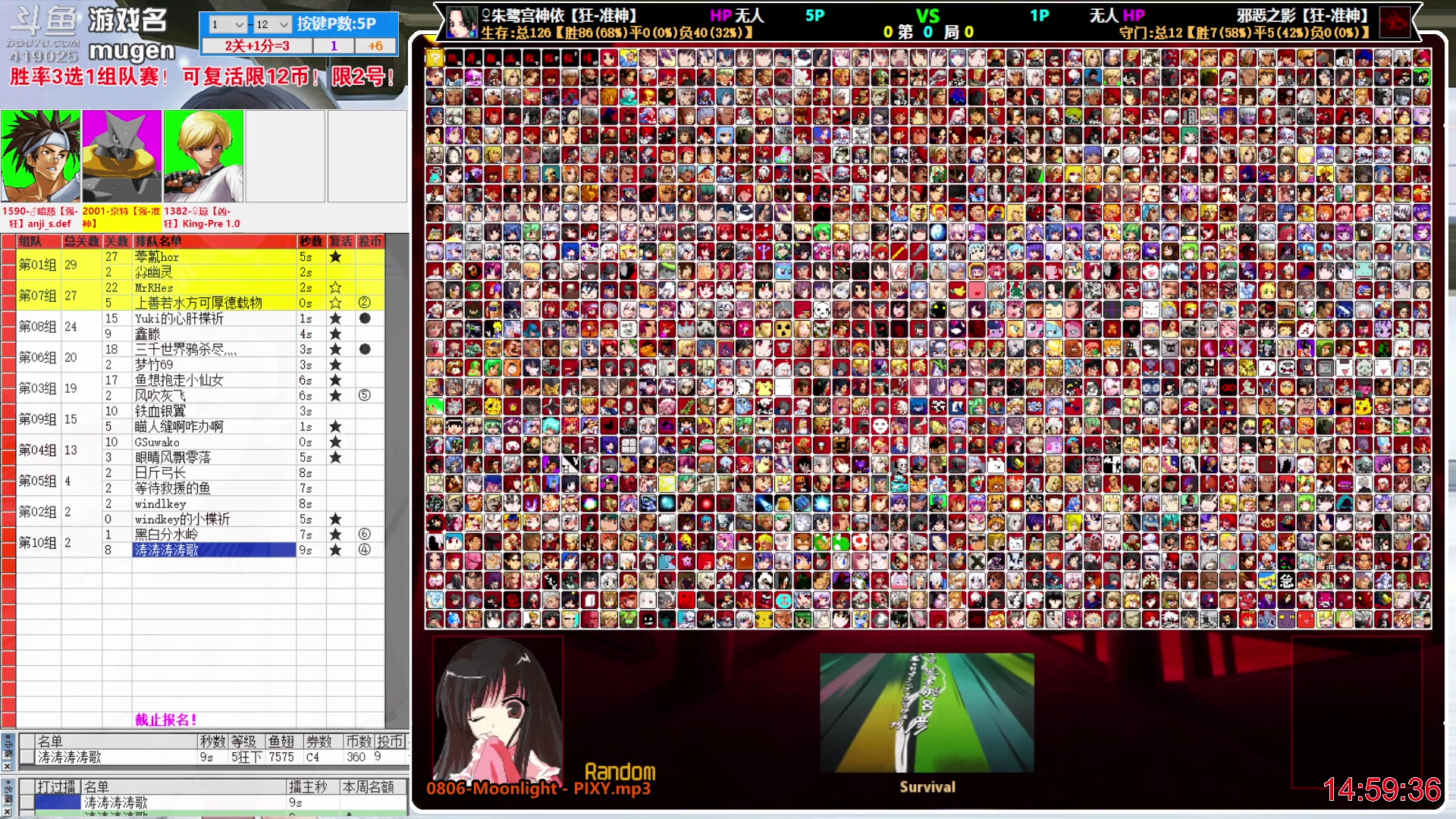
Task: Select the 第10组 team cell
Action: (x=38, y=543)
